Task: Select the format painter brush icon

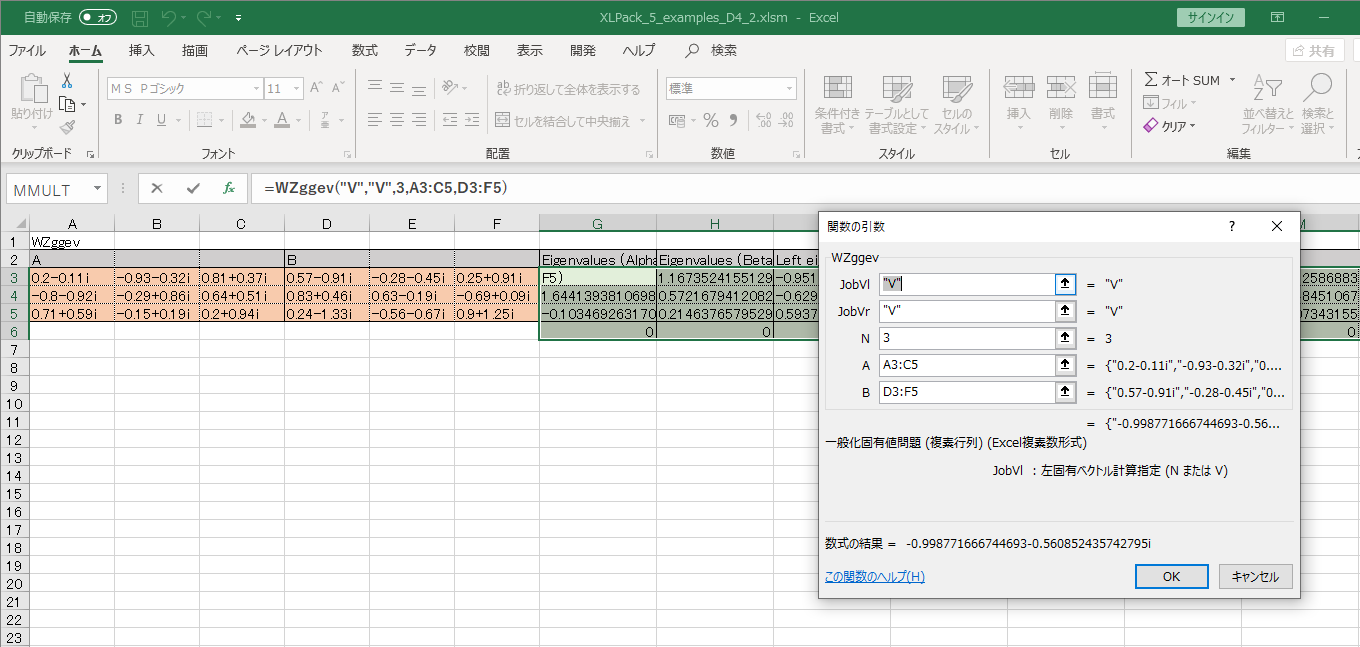Action: pos(67,127)
